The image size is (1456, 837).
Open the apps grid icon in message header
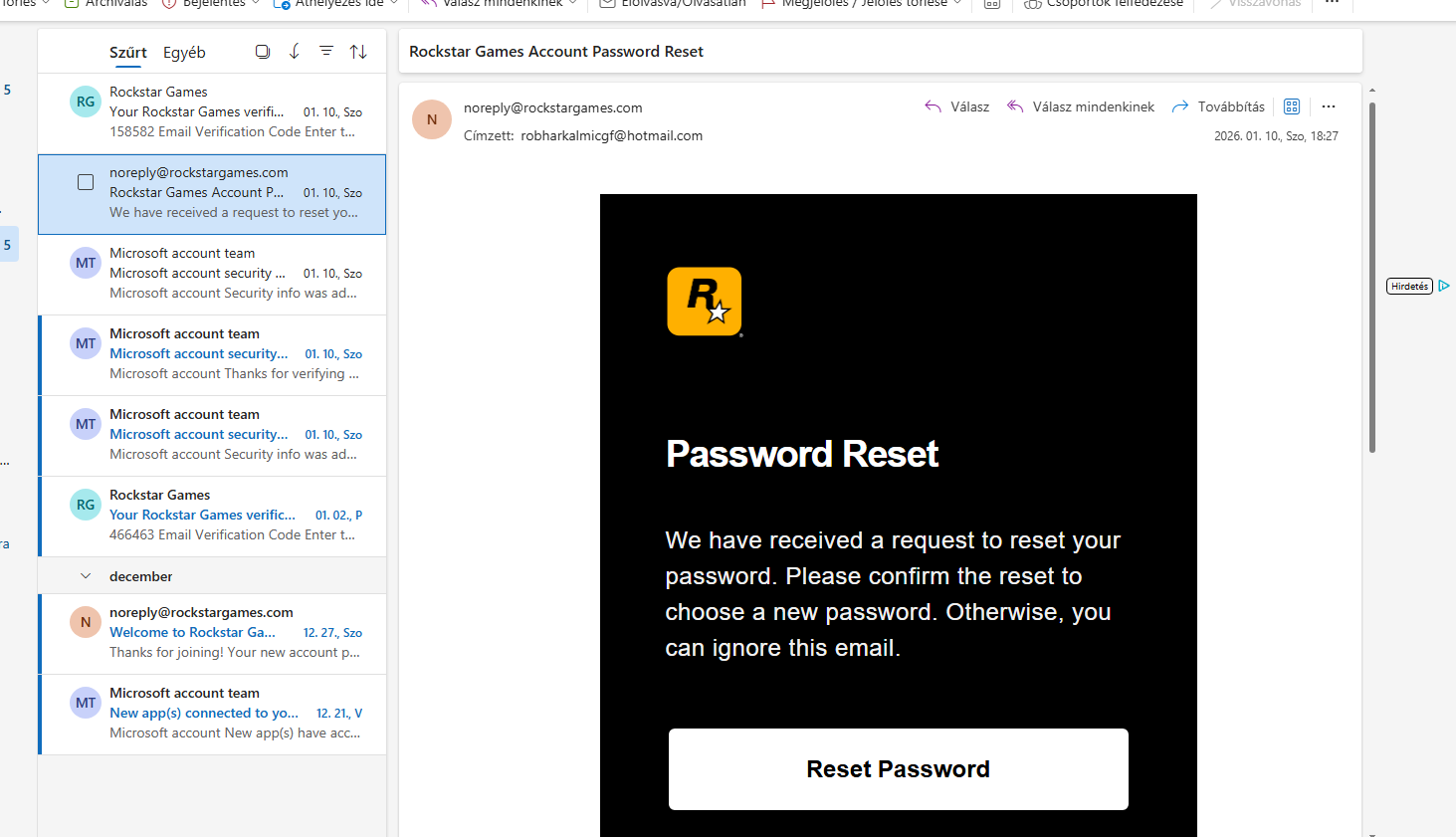click(1292, 106)
